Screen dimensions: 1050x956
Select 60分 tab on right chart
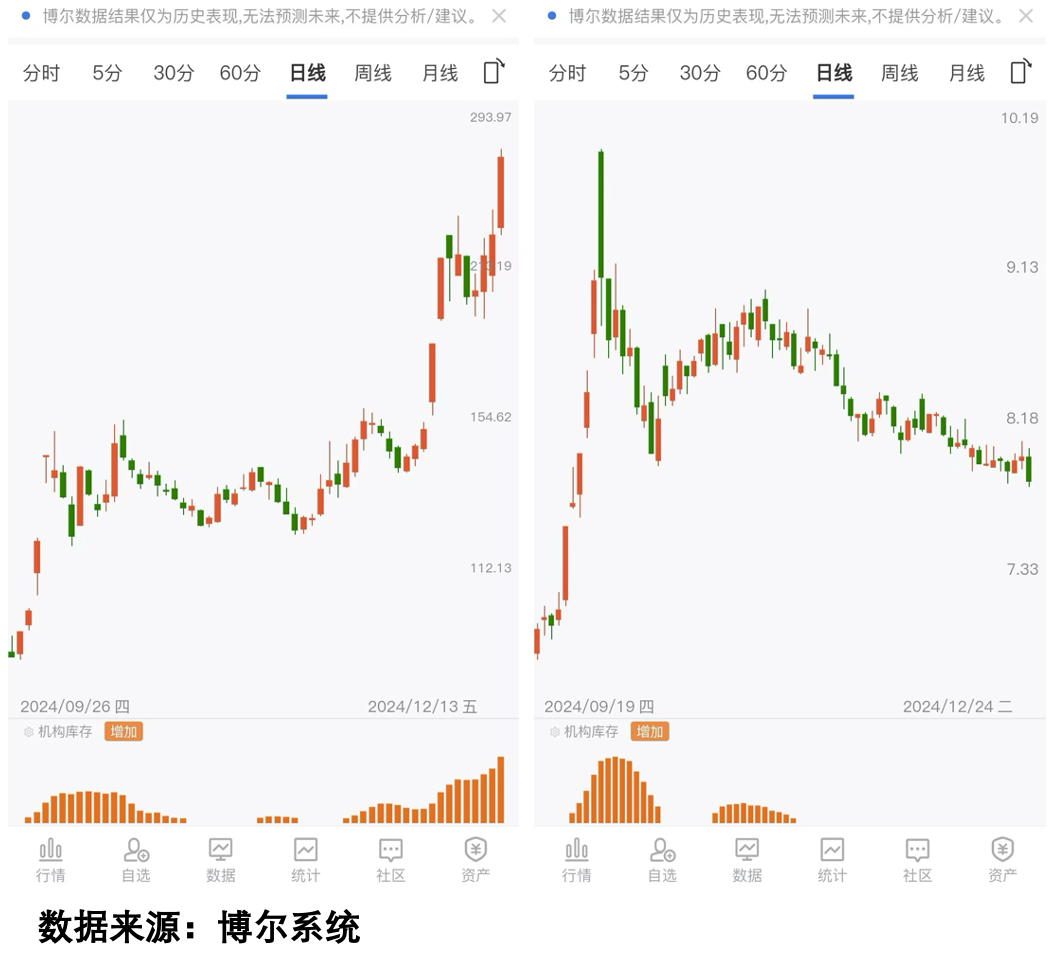click(766, 73)
